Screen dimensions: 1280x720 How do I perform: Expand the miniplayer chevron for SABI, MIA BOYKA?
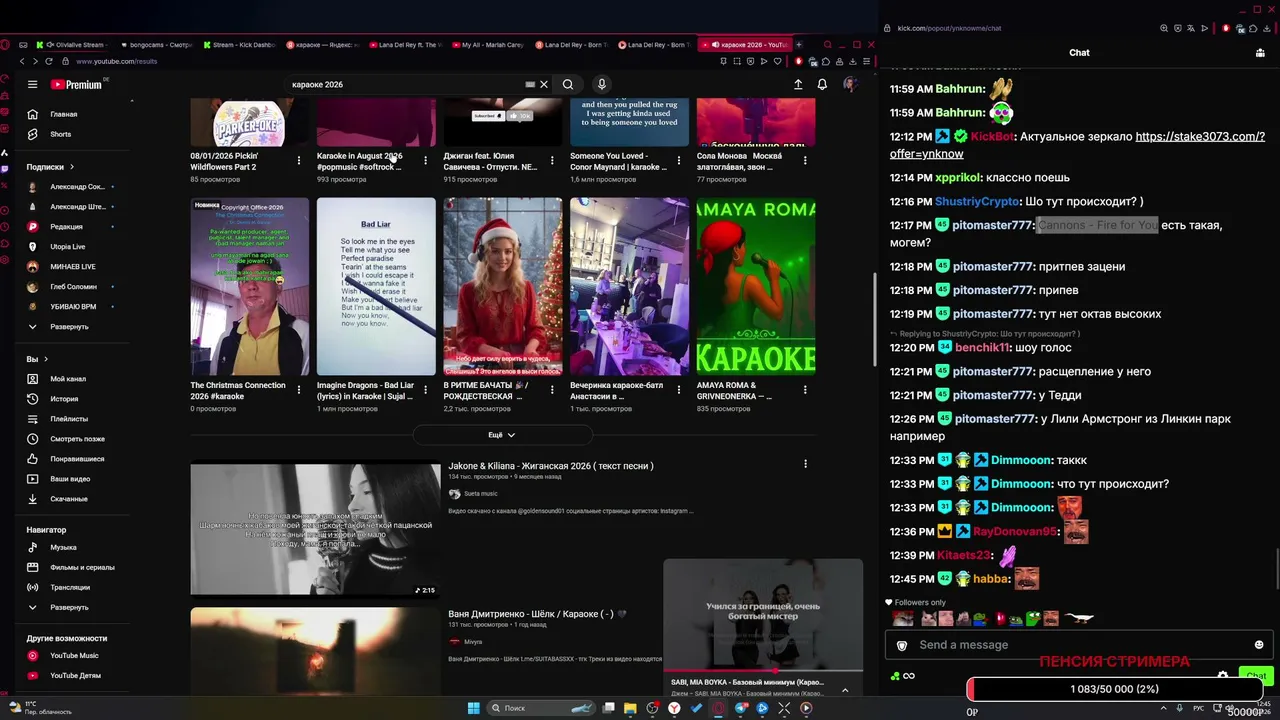coord(845,690)
